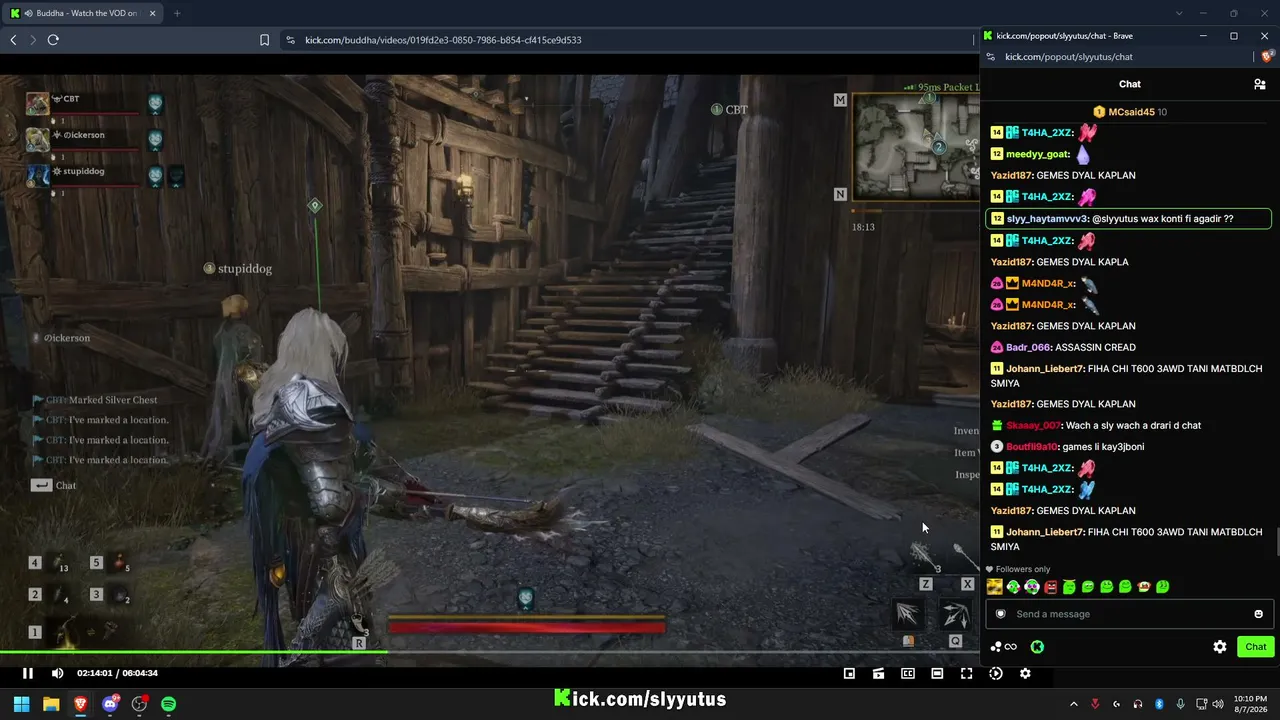Click the Brave icon in the taskbar

pyautogui.click(x=80, y=704)
